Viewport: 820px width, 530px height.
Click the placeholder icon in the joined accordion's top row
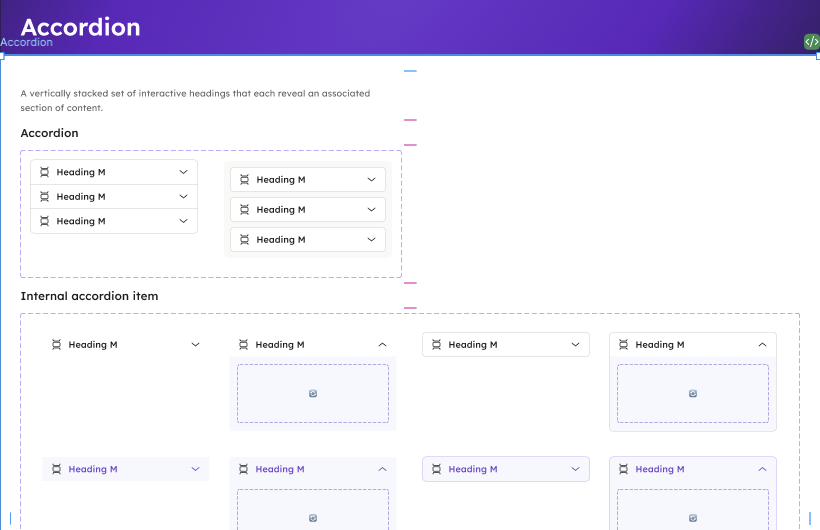coord(44,172)
